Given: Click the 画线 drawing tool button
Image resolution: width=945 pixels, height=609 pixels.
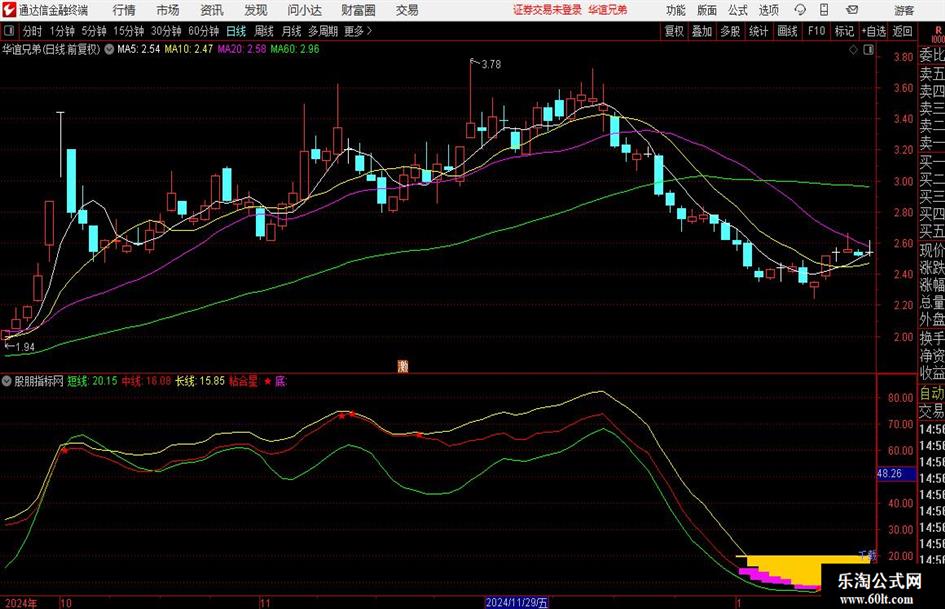Looking at the screenshot, I should tap(788, 31).
